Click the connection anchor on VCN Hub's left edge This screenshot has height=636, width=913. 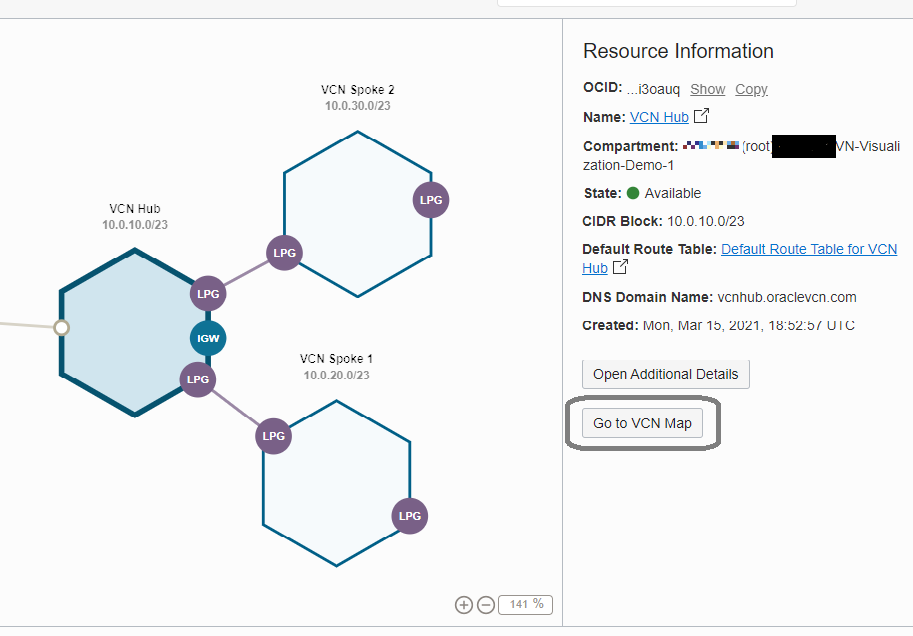[62, 327]
